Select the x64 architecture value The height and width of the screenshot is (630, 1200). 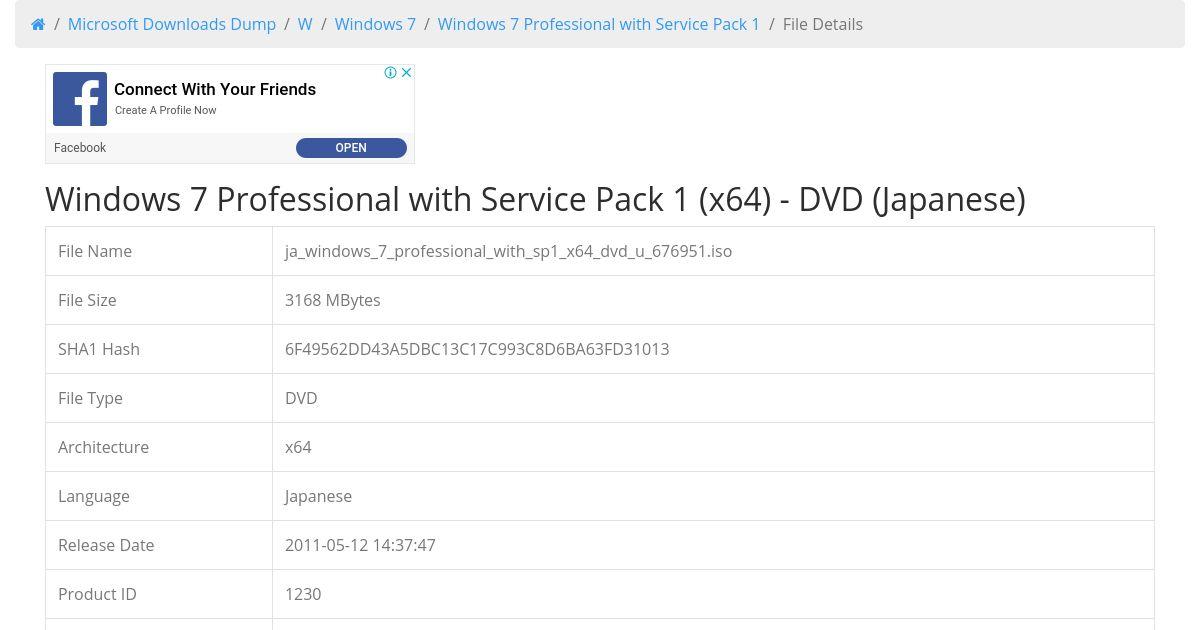(298, 447)
